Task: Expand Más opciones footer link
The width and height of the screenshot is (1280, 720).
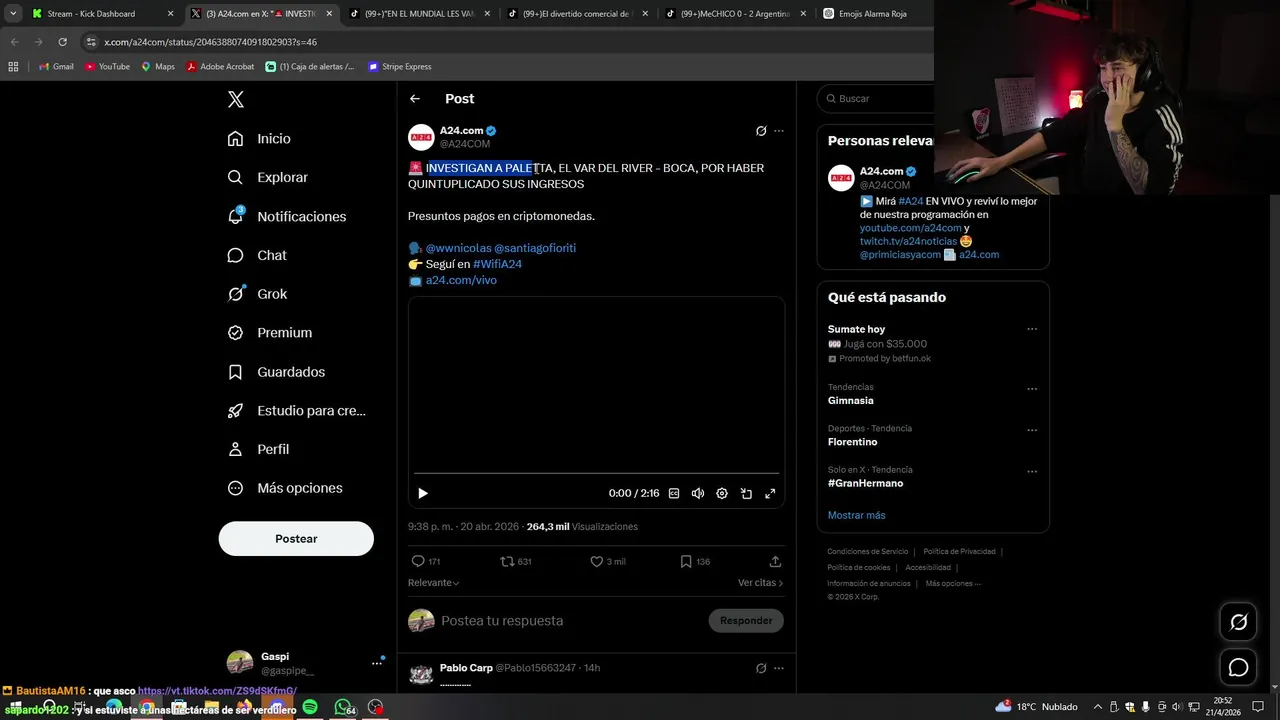Action: pyautogui.click(x=952, y=583)
